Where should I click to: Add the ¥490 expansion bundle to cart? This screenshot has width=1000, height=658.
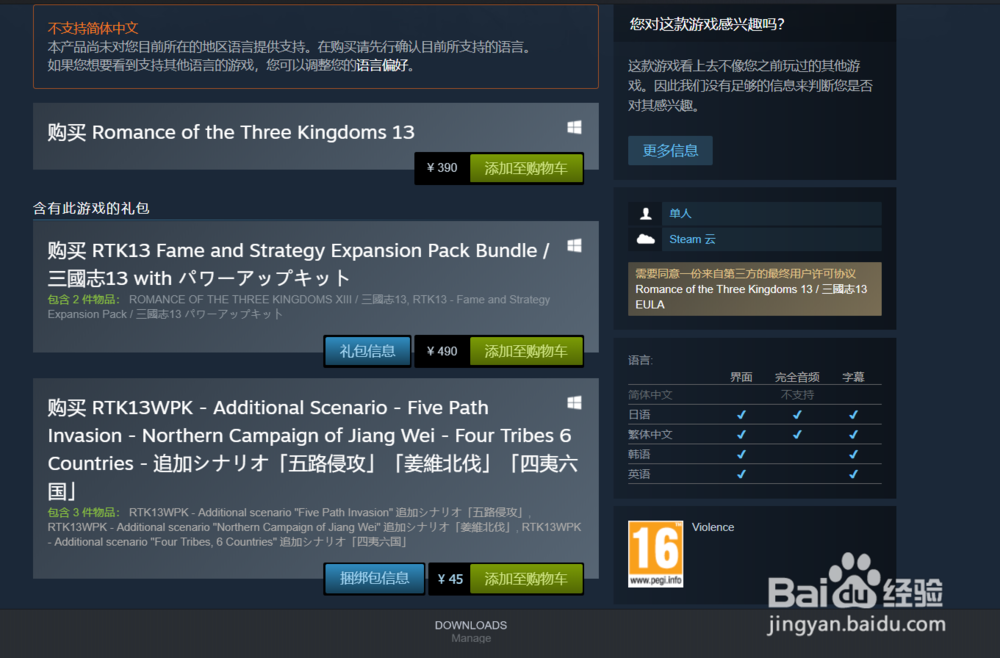coord(526,351)
